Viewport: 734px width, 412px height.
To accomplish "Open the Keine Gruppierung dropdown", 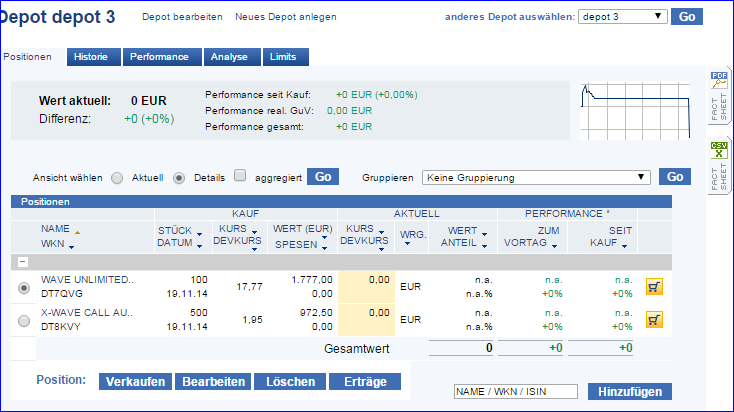I will (x=536, y=178).
